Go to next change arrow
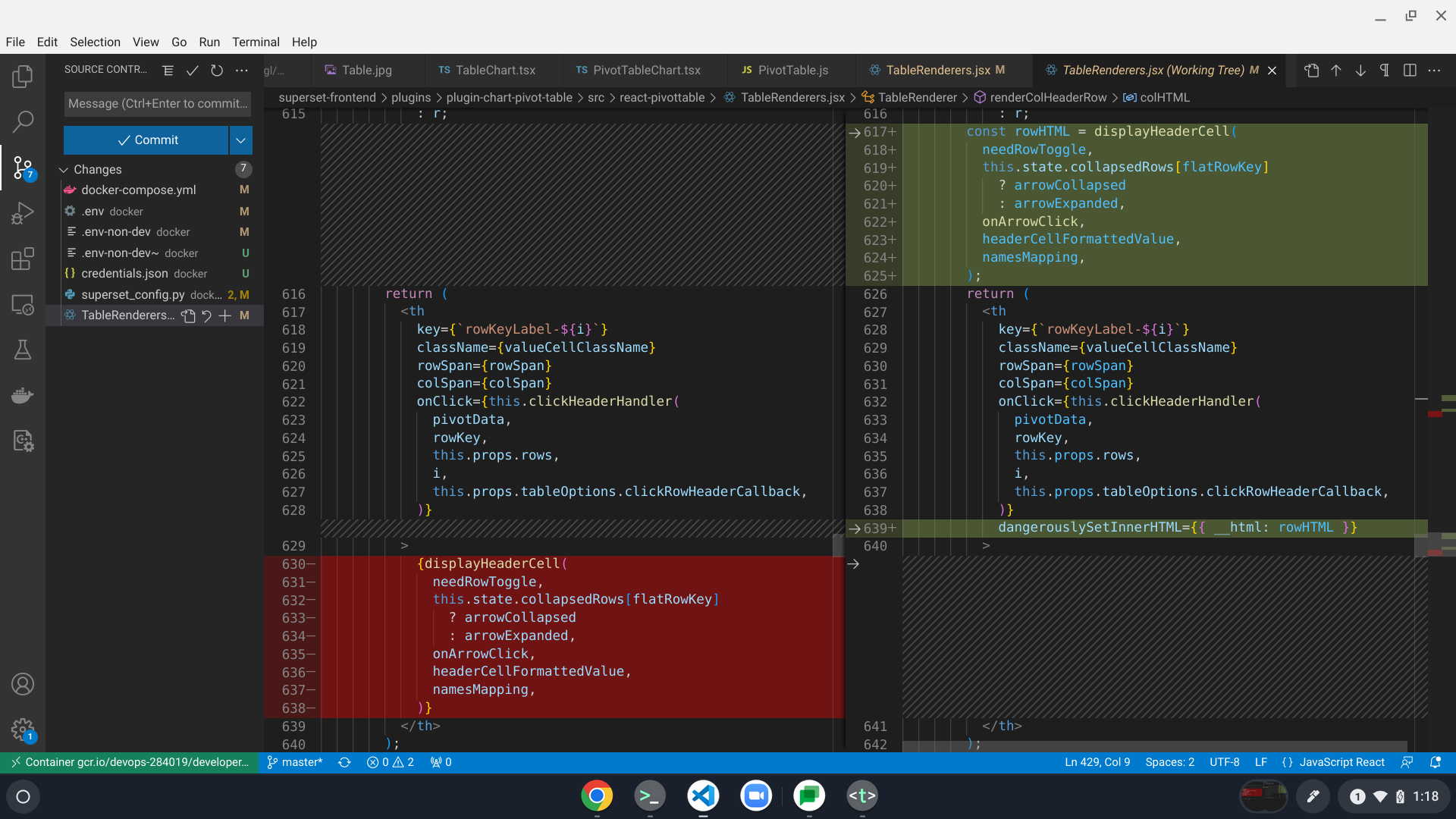Screen dimensions: 1456x819 pyautogui.click(x=1360, y=70)
